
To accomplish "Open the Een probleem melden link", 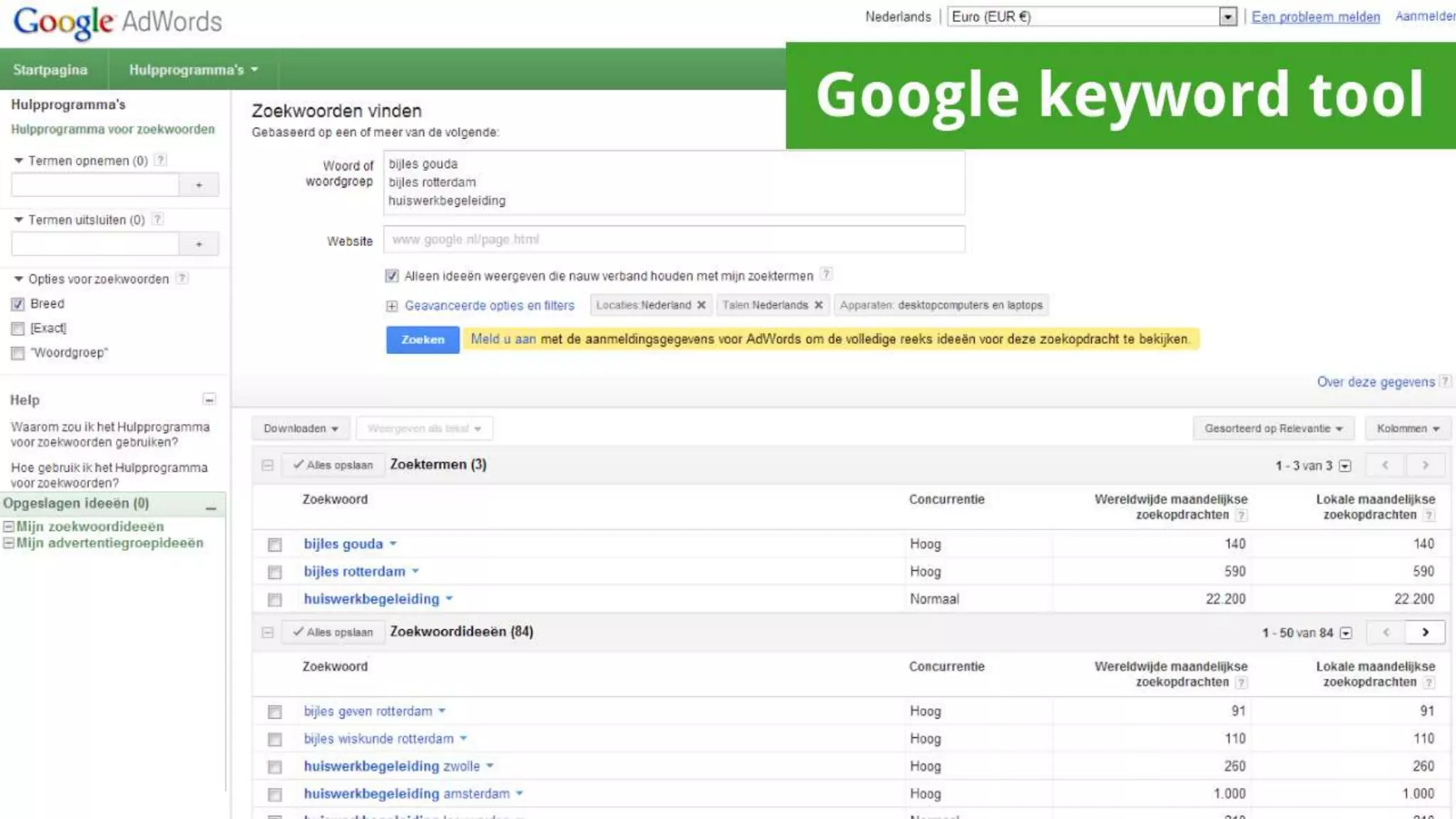I will pyautogui.click(x=1315, y=17).
